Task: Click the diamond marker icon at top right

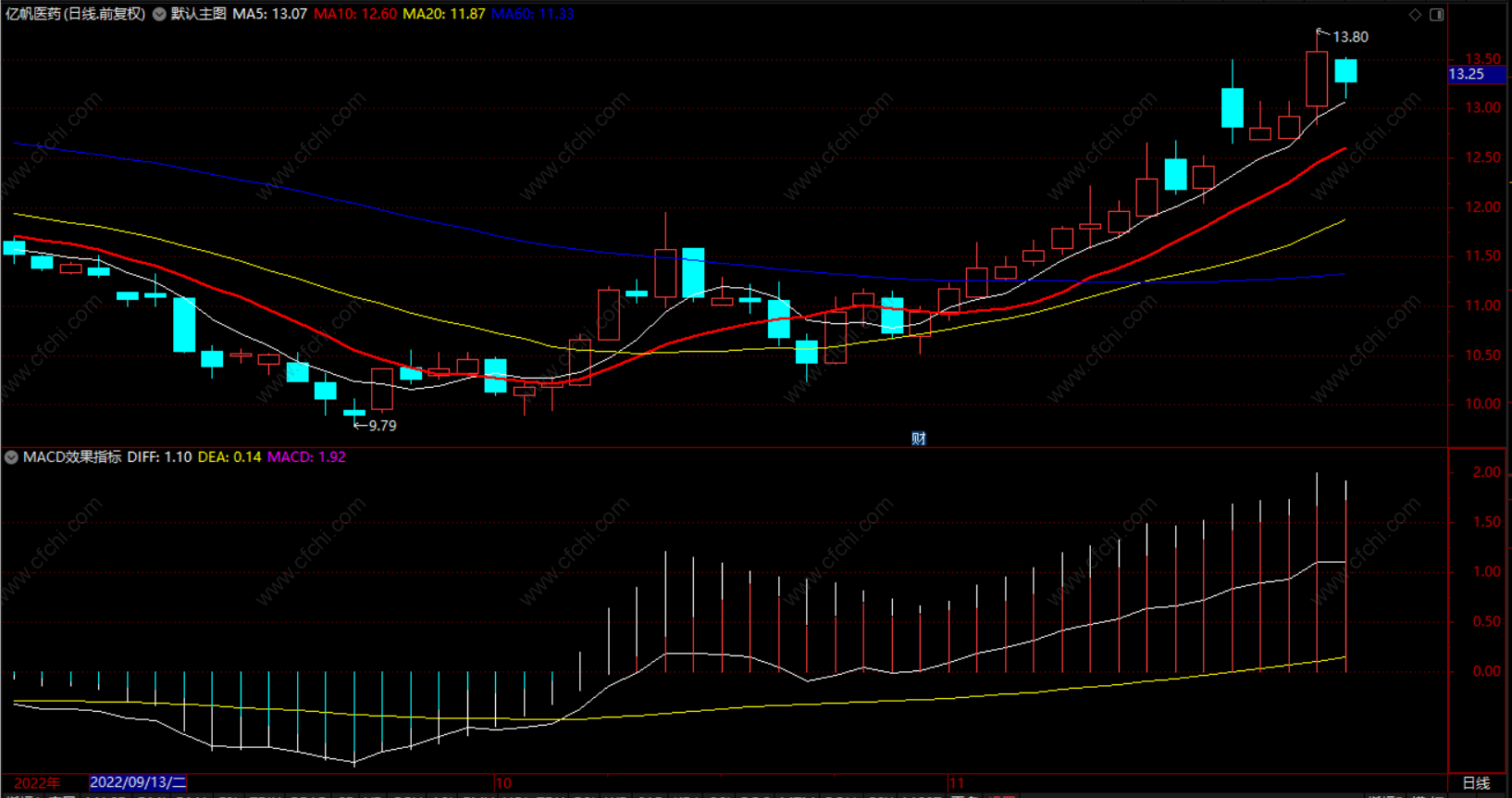Action: [1415, 14]
